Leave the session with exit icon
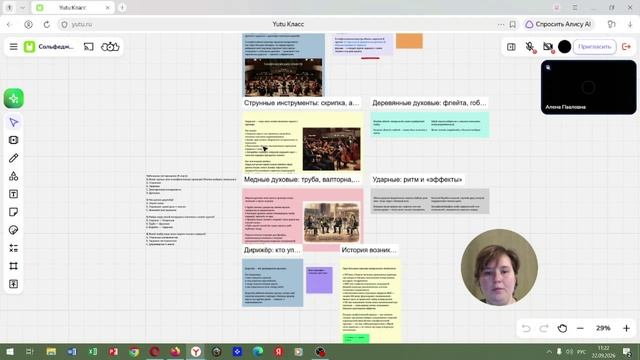The height and width of the screenshot is (360, 640). (626, 47)
